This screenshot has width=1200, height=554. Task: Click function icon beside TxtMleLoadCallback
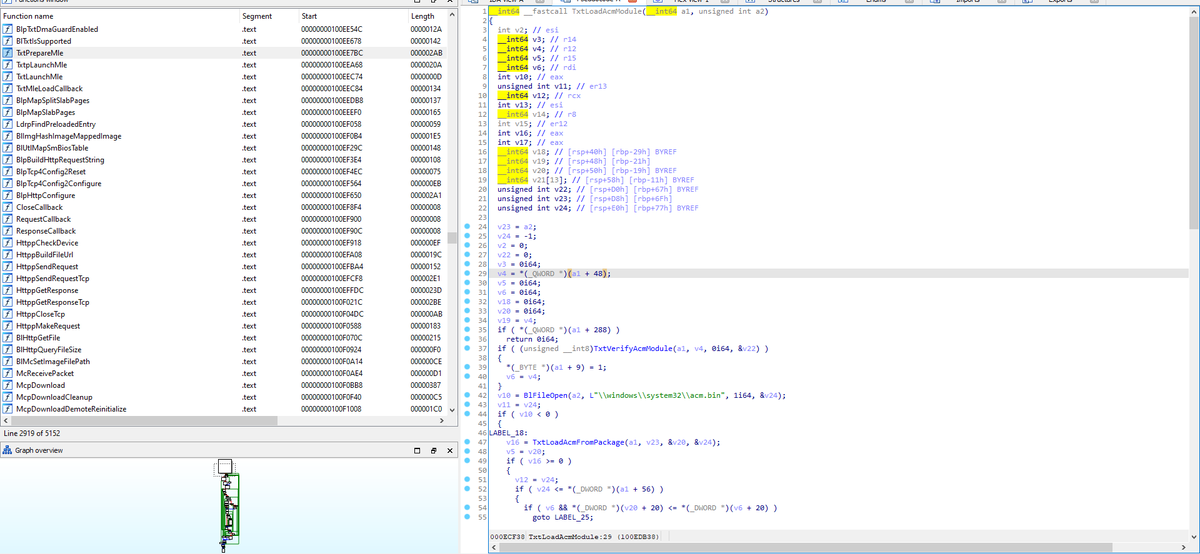click(8, 88)
